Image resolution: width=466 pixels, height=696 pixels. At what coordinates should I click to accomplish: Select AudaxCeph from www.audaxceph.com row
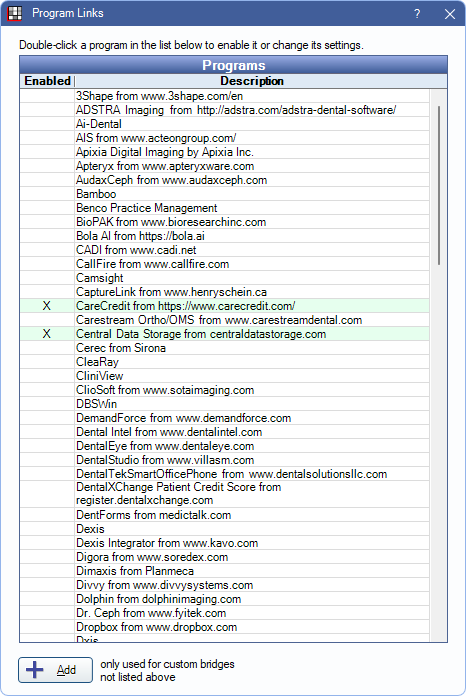coord(225,180)
